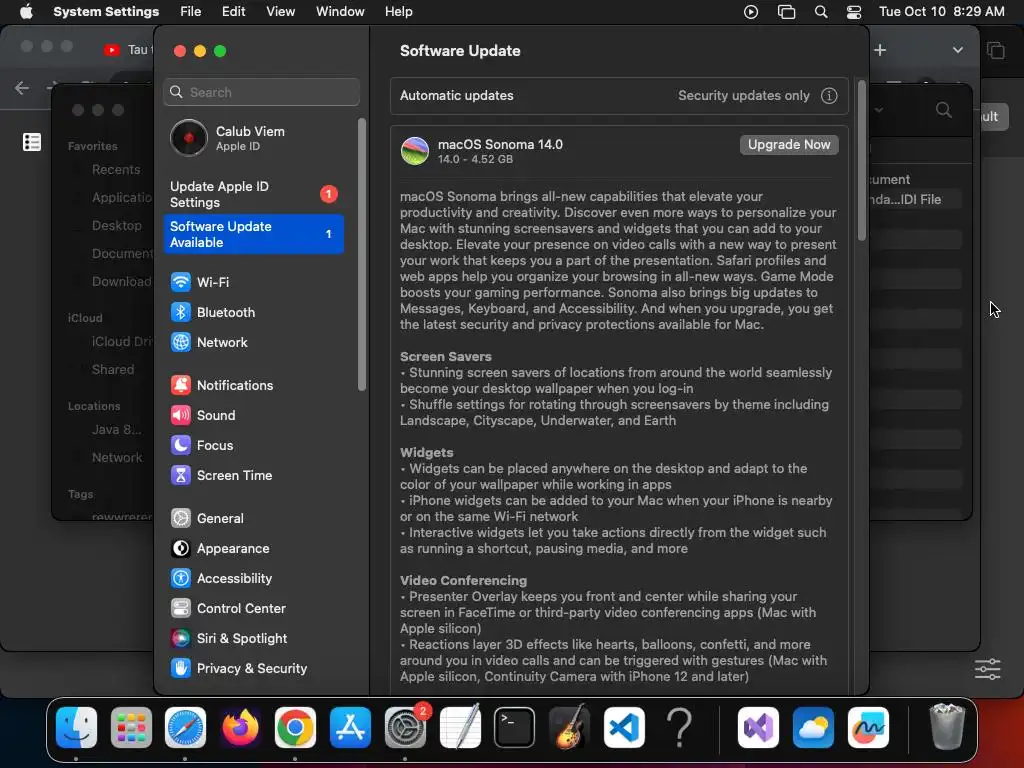Click the question mark Dock icon
Image resolution: width=1024 pixels, height=768 pixels.
(x=679, y=727)
